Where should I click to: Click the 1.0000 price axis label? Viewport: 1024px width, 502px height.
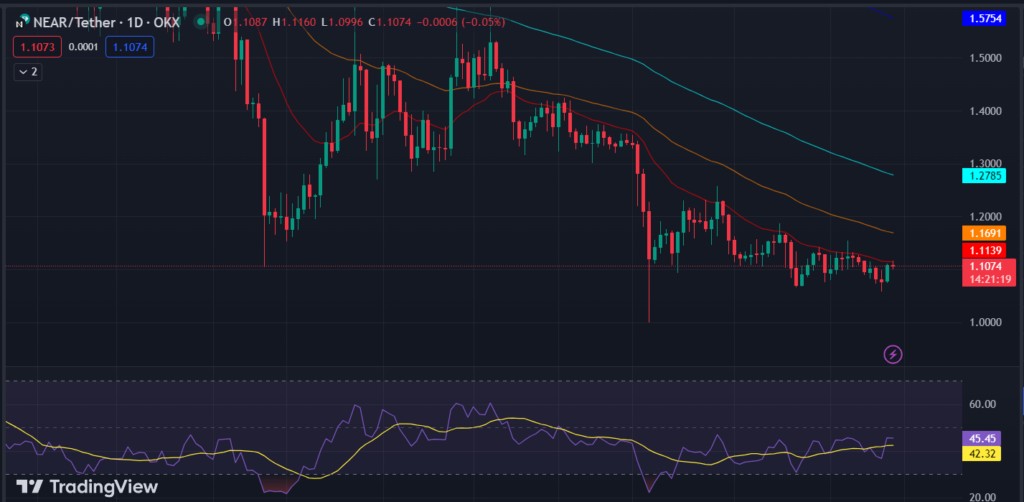(x=985, y=322)
